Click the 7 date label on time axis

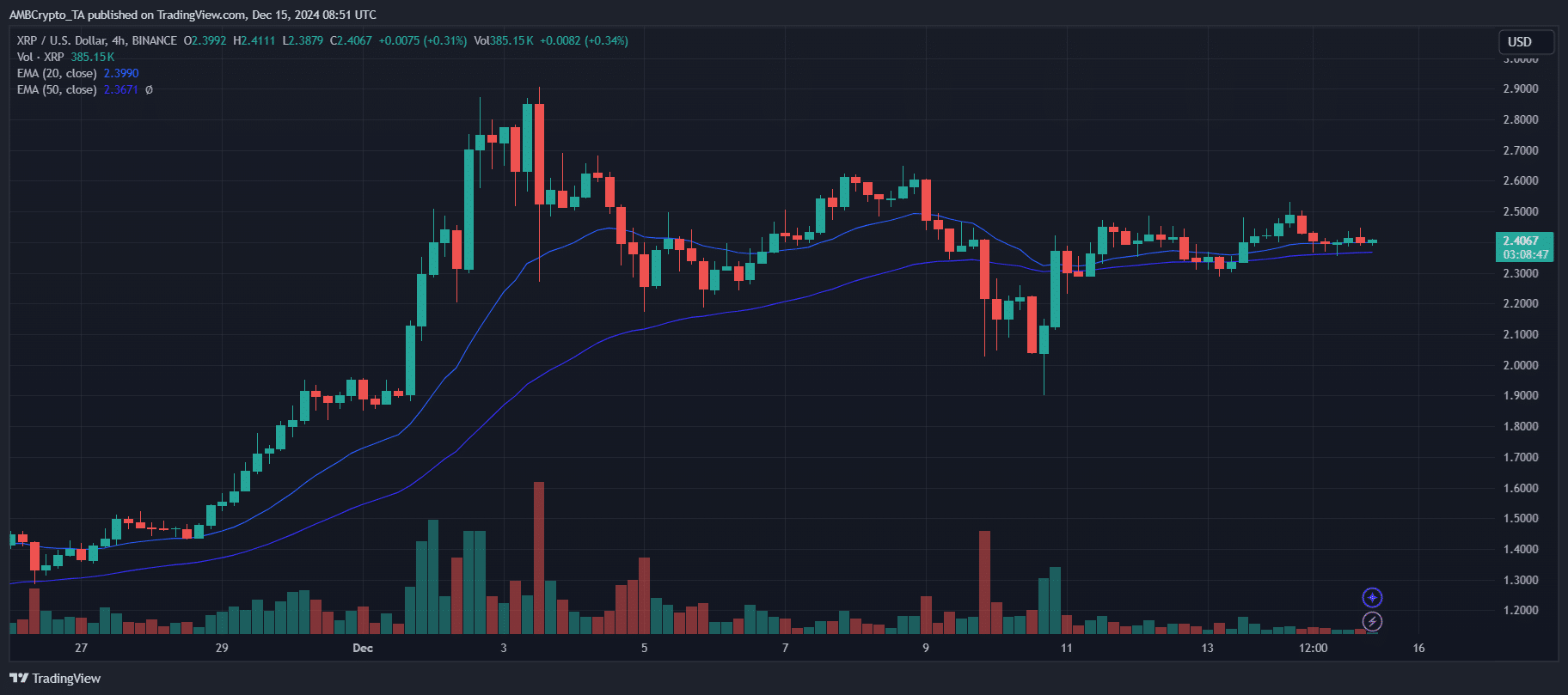(785, 648)
